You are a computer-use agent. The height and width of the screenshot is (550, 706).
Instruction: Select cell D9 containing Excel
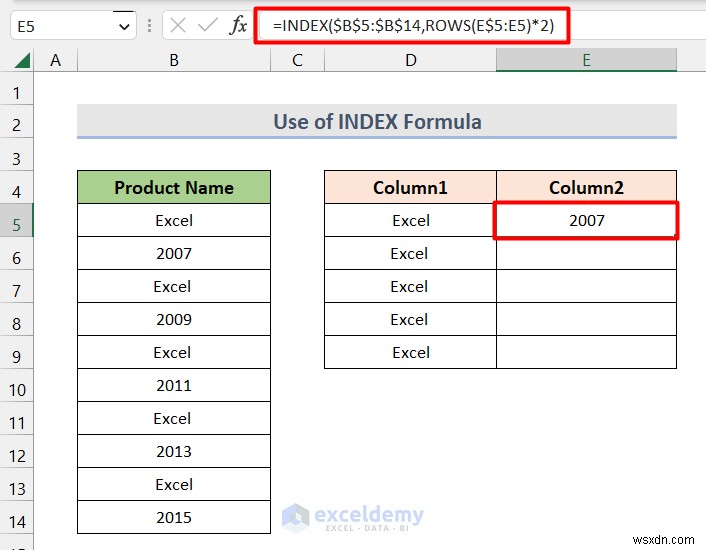pos(410,352)
